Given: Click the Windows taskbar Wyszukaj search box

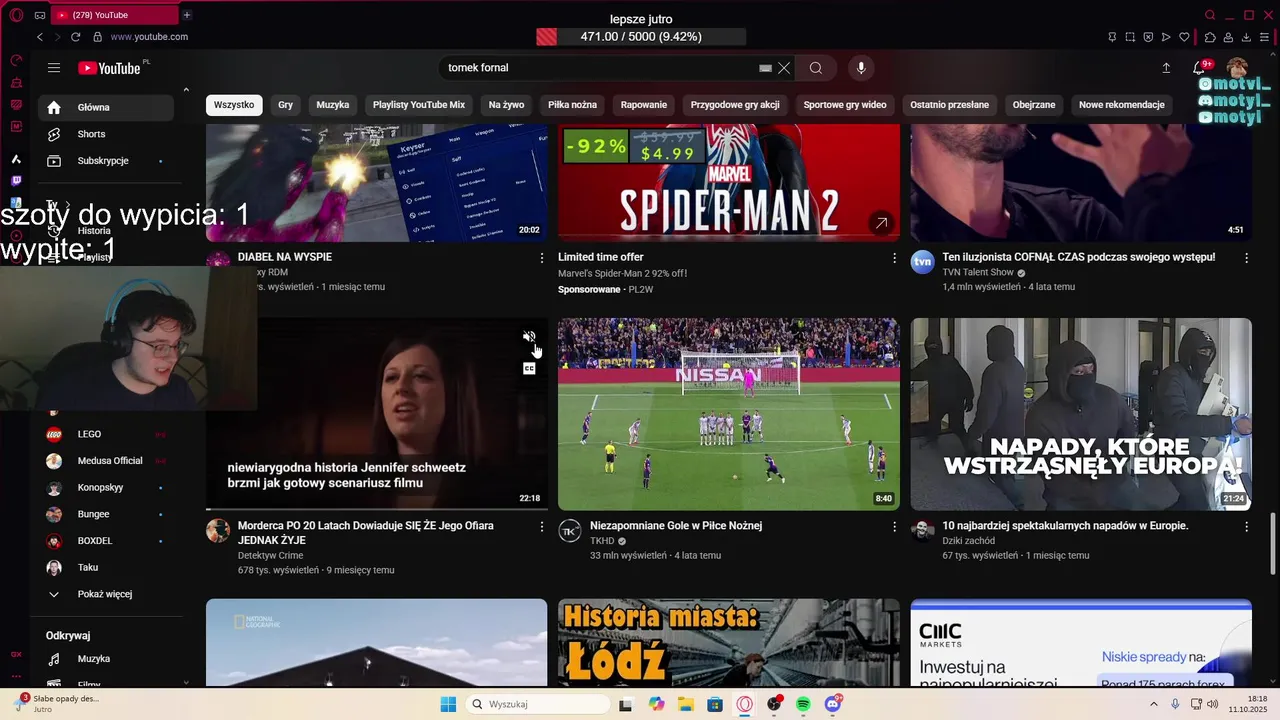Looking at the screenshot, I should [538, 704].
